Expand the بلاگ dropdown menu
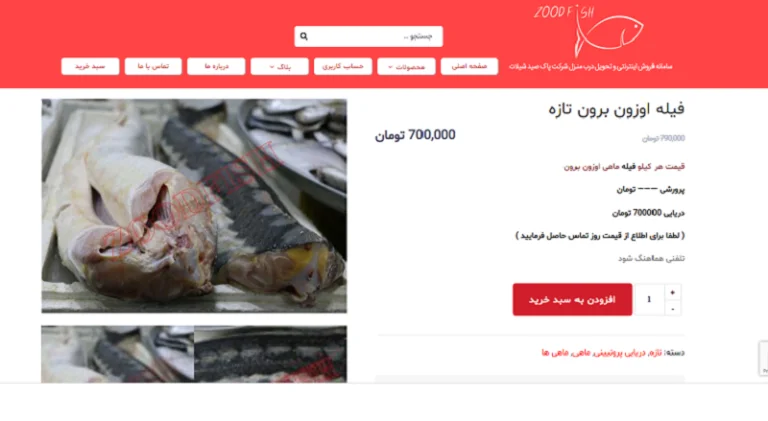768x421 pixels. coord(279,67)
